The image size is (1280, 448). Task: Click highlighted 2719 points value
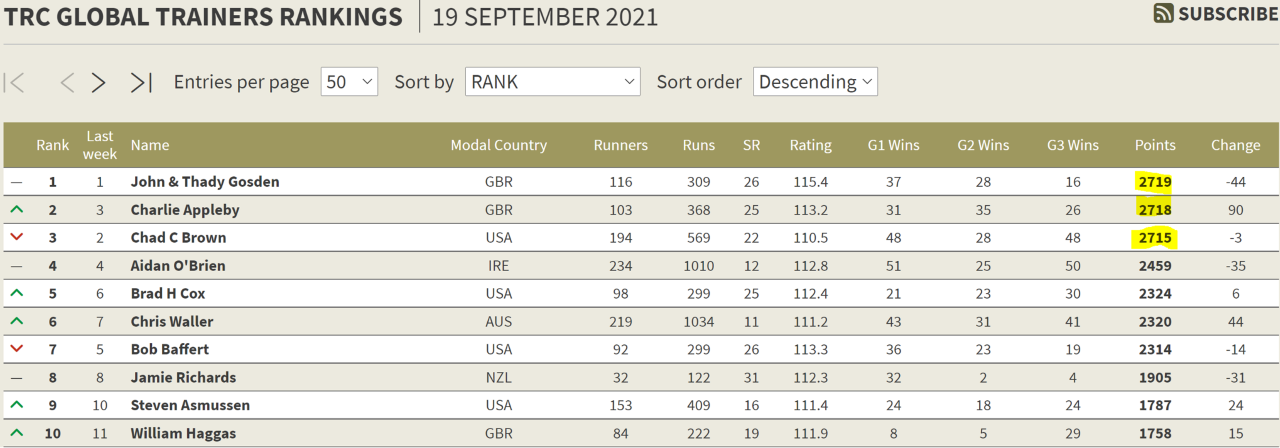point(1154,182)
